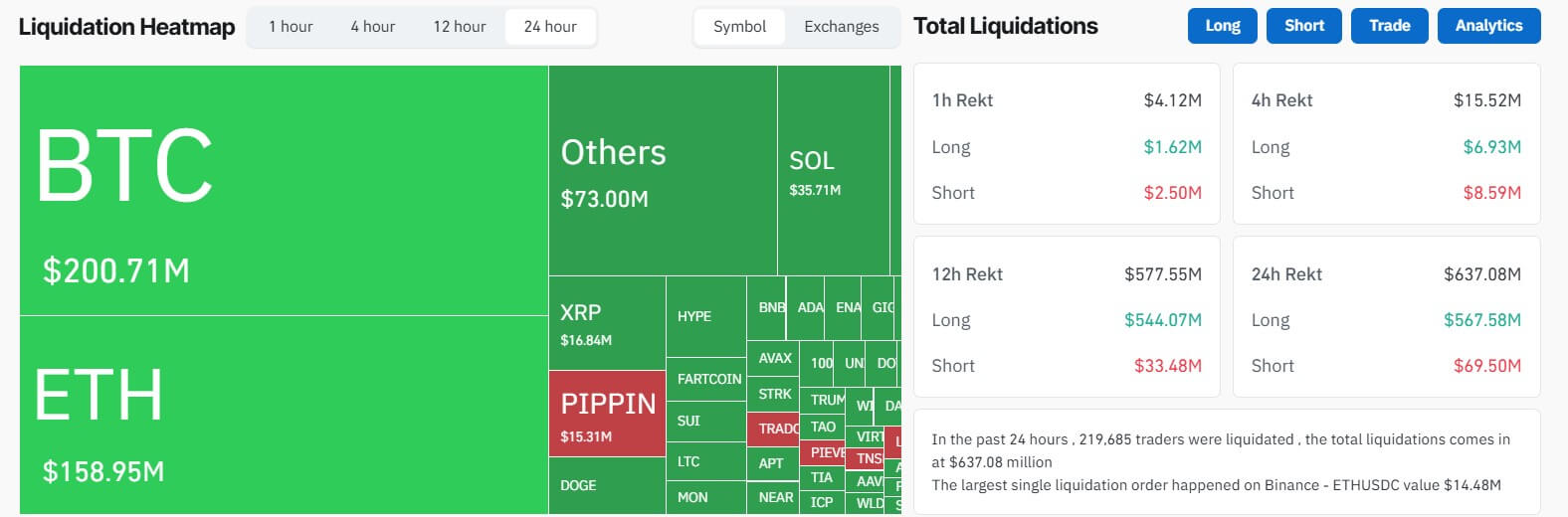Choose the 12 hour timeframe
Image resolution: width=1568 pixels, height=517 pixels.
[x=460, y=27]
